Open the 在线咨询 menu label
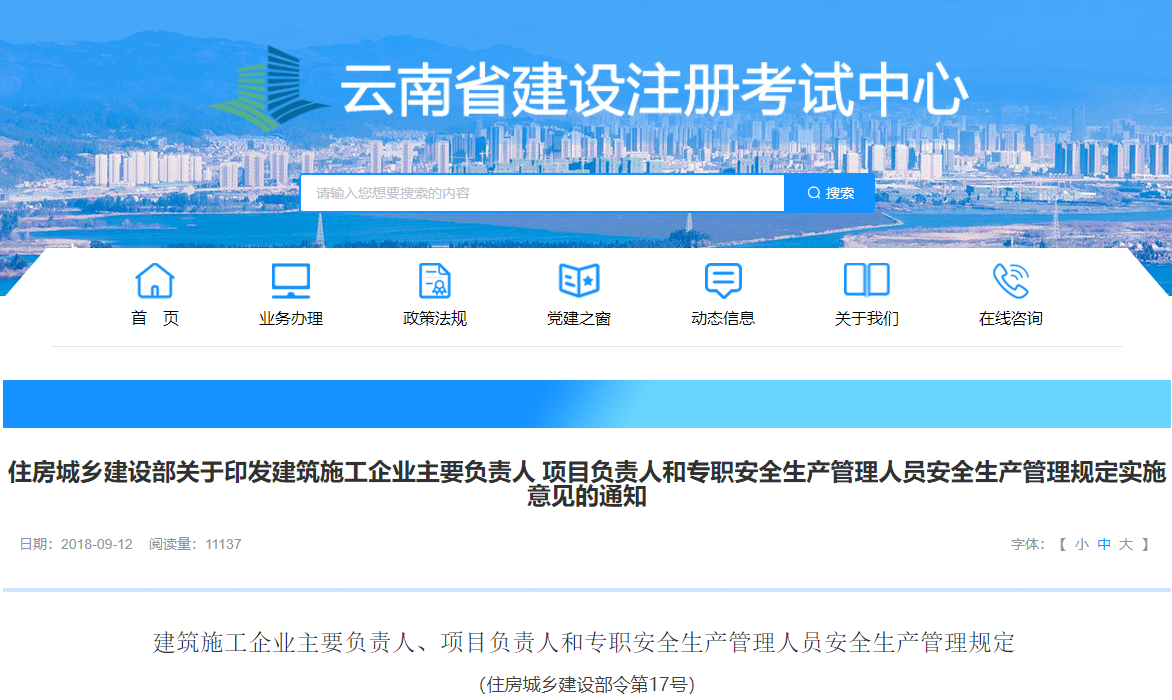 coord(1011,318)
